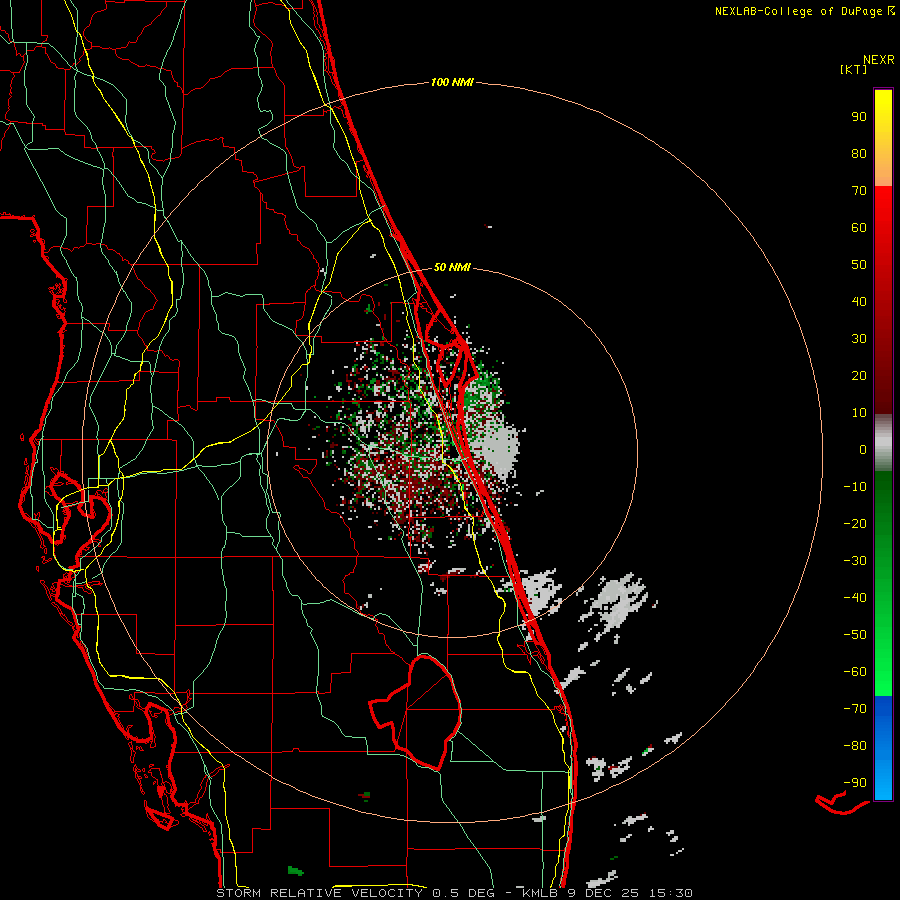The image size is (900, 900).
Task: Click the -60 value on the velocity scale
Action: 855,672
